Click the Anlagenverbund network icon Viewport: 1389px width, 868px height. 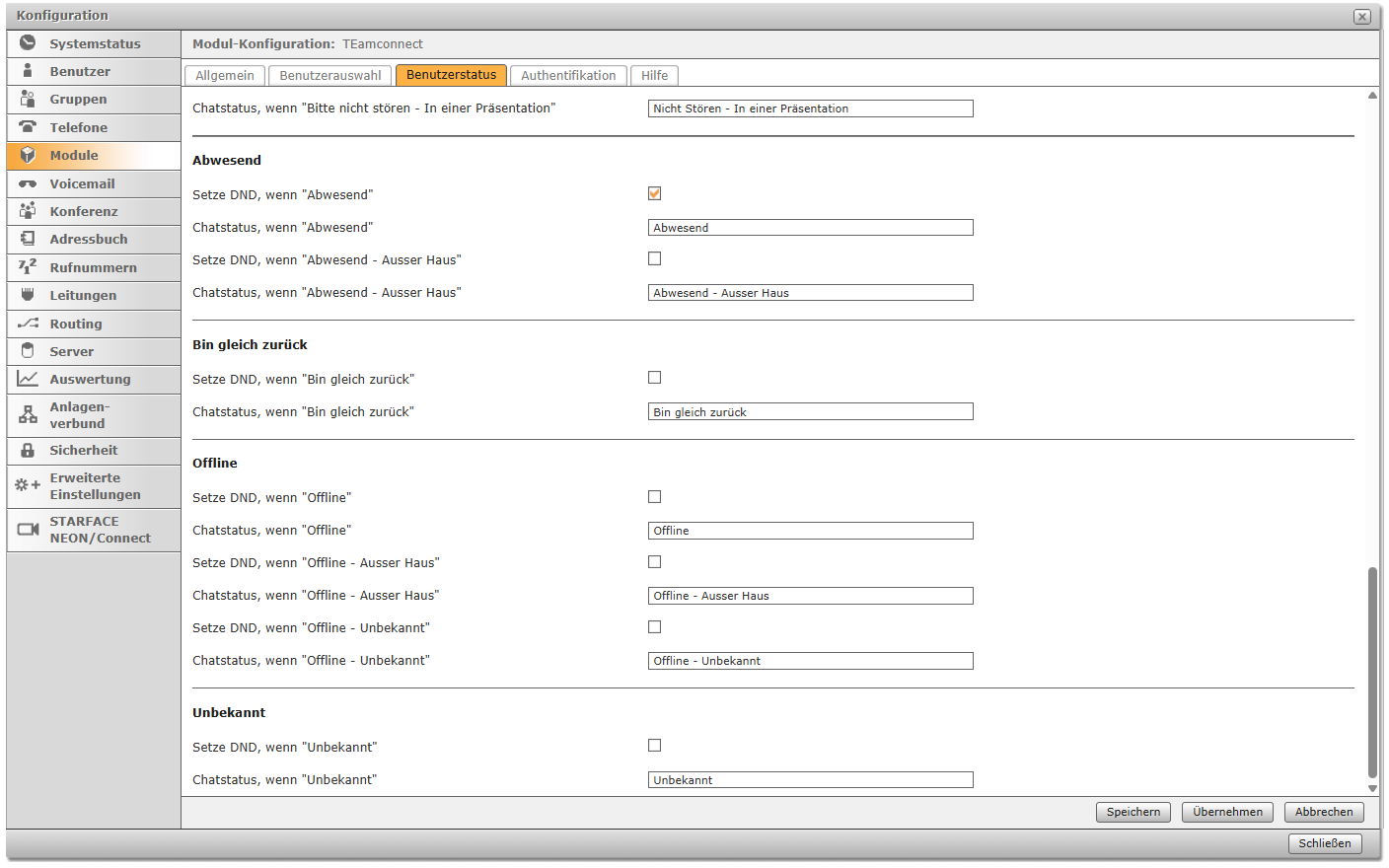pyautogui.click(x=28, y=415)
